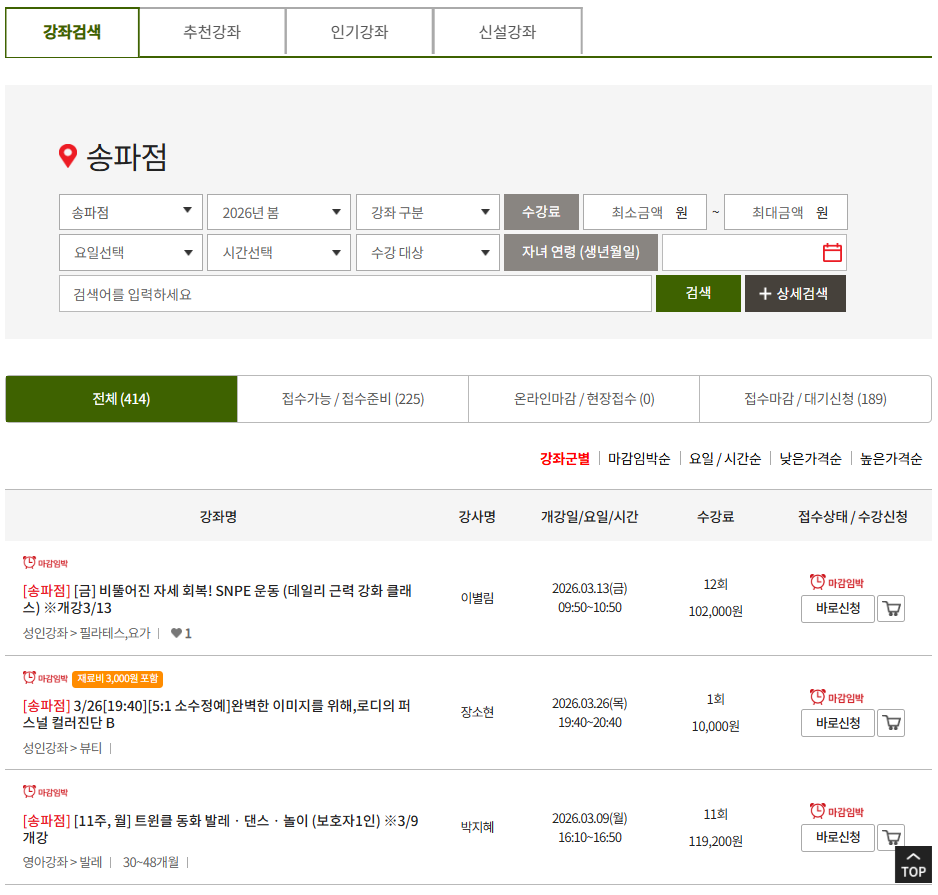Open the date picker calendar icon
Image resolution: width=938 pixels, height=895 pixels.
(x=833, y=252)
